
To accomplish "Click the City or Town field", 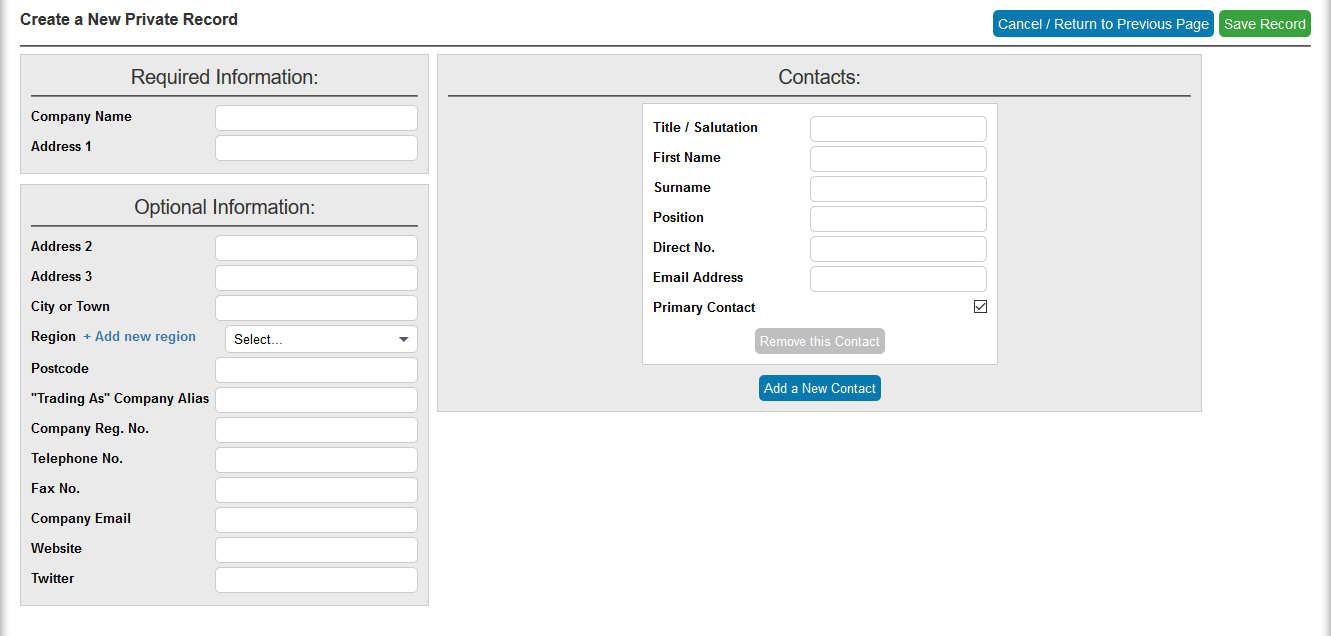I will pyautogui.click(x=316, y=308).
